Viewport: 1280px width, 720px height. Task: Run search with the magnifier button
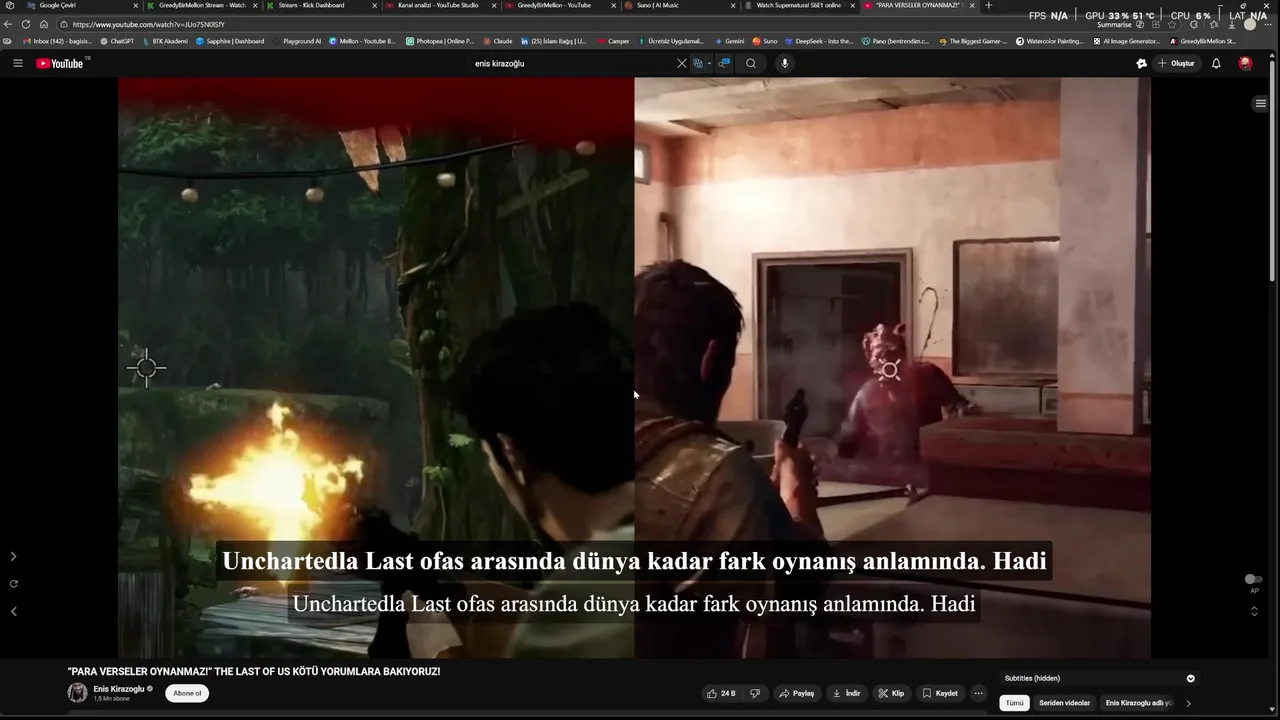(x=751, y=63)
